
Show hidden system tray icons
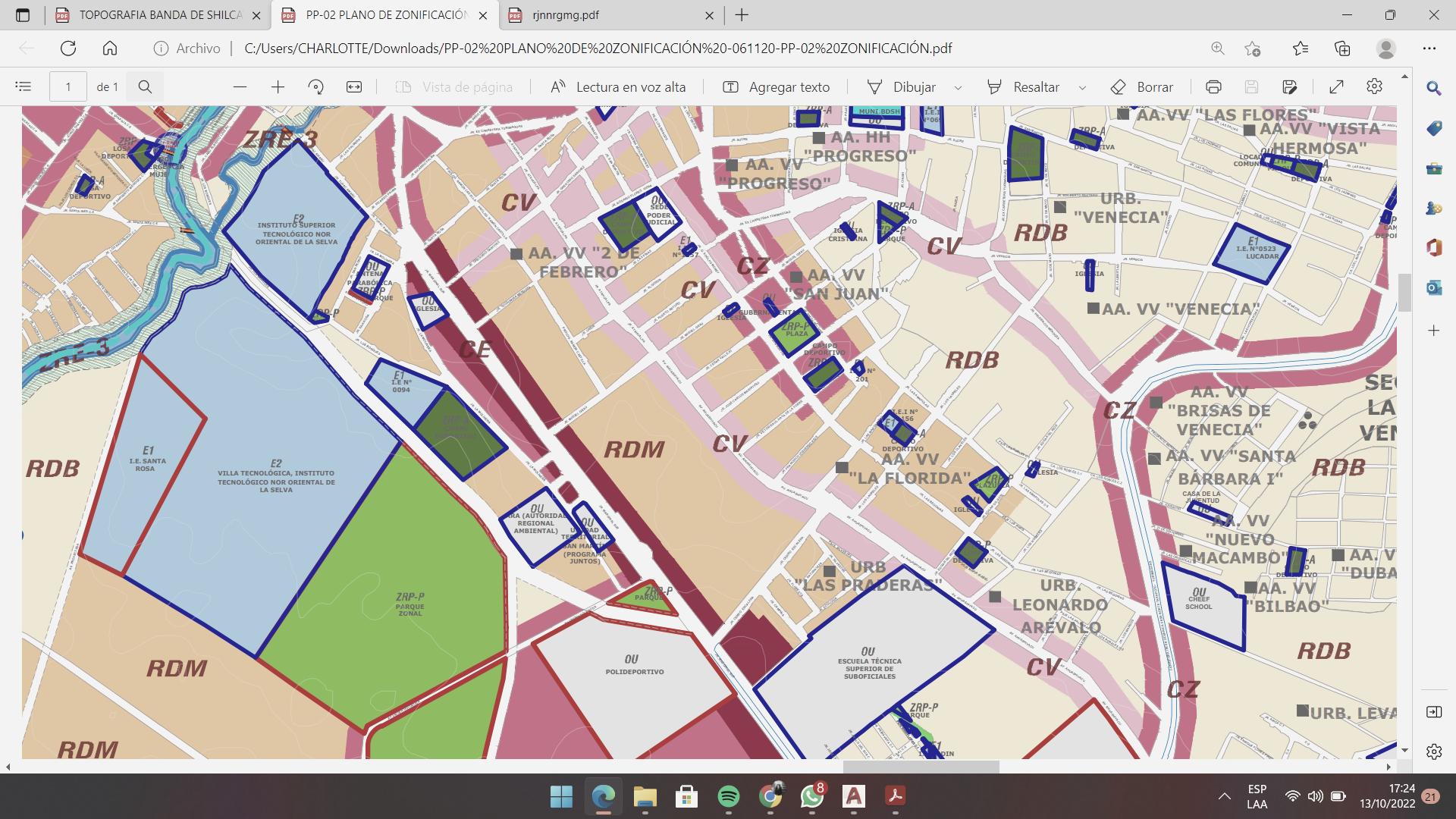coord(1224,796)
